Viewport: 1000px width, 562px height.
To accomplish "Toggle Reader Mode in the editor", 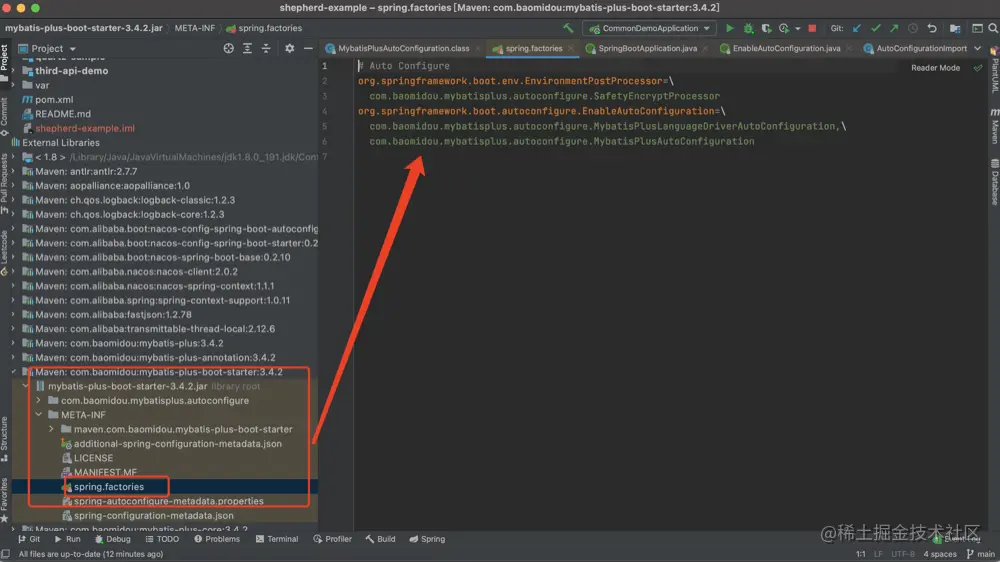I will pos(935,68).
